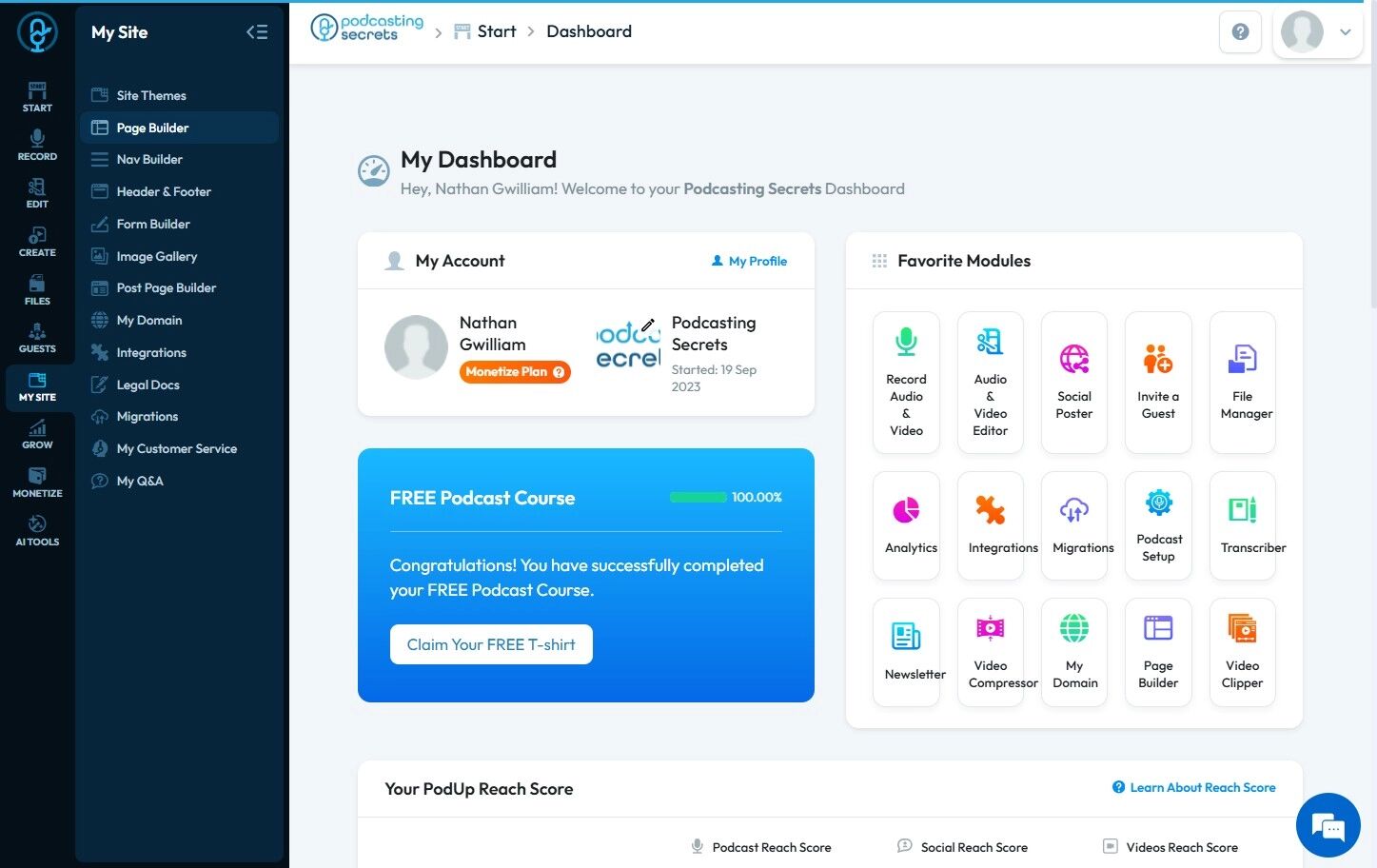Select the Social Reach Score label
Screen dimensions: 1377x868
tap(974, 847)
